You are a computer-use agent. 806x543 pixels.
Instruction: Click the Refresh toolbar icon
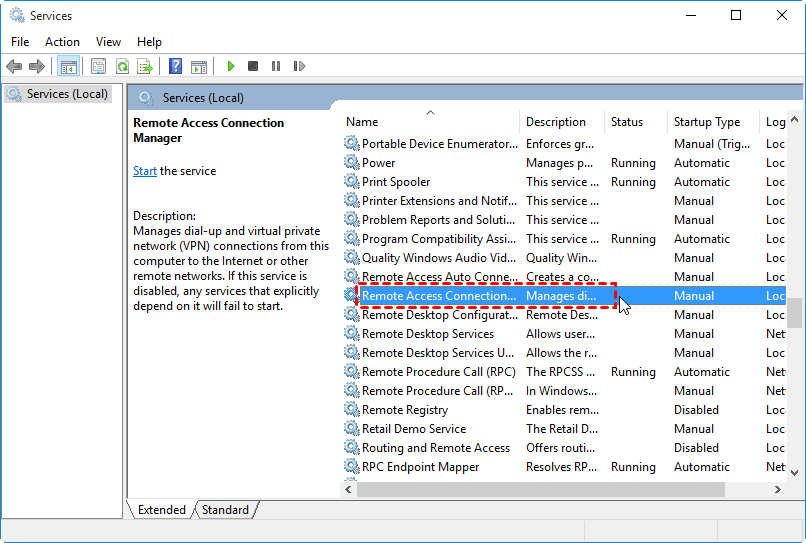click(x=122, y=66)
